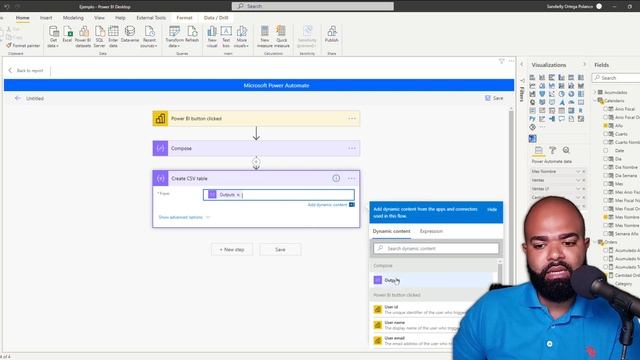Click Save below the flow steps
Screen dimensions: 640x360
280,249
